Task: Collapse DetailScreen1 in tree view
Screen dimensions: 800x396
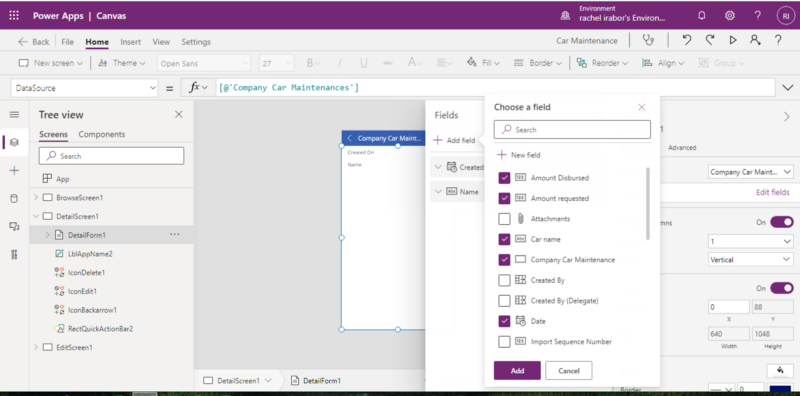Action: pyautogui.click(x=36, y=216)
